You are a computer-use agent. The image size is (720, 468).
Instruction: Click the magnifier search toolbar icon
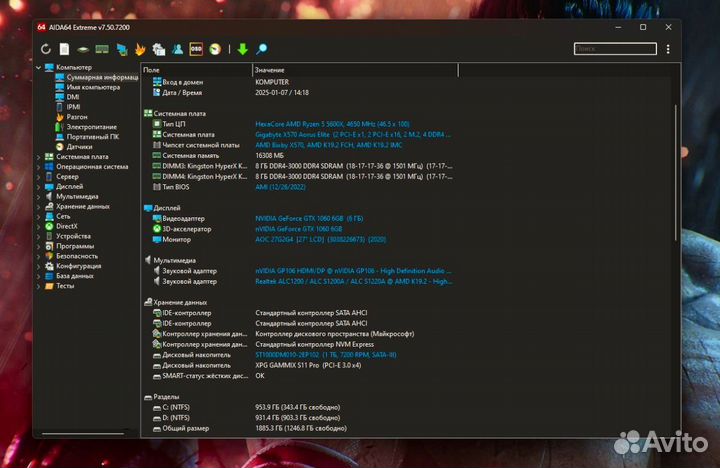coord(262,49)
